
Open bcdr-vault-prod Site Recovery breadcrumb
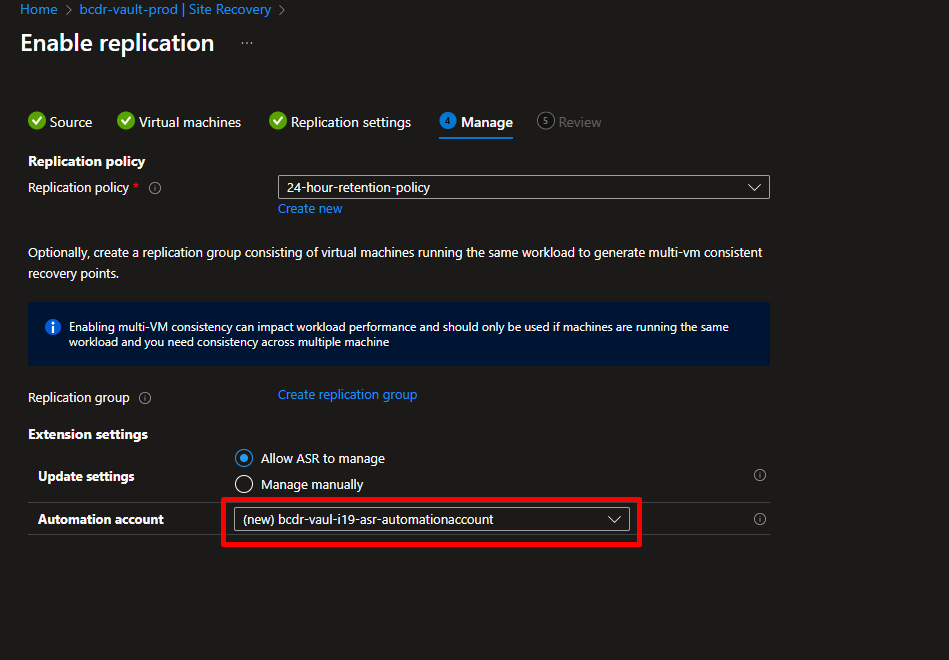pos(175,9)
